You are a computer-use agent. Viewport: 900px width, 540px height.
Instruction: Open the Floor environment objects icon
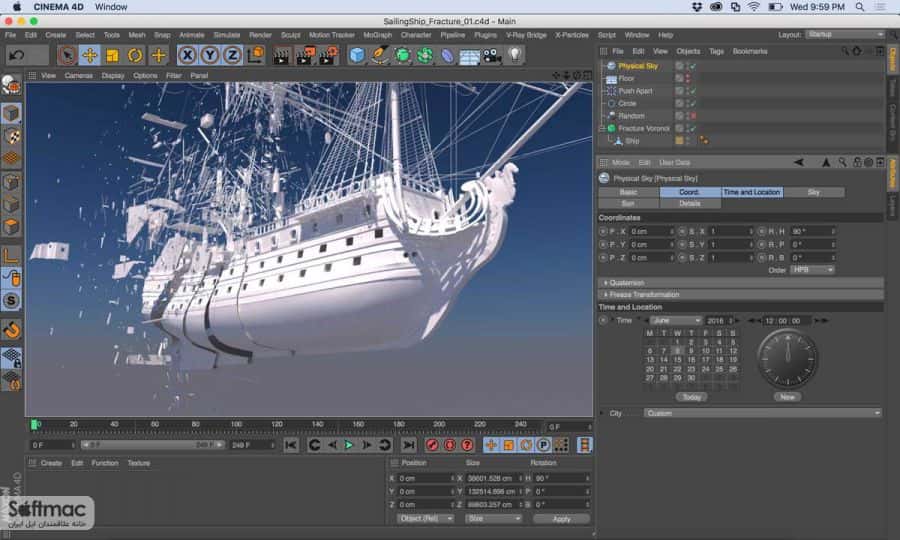(470, 56)
